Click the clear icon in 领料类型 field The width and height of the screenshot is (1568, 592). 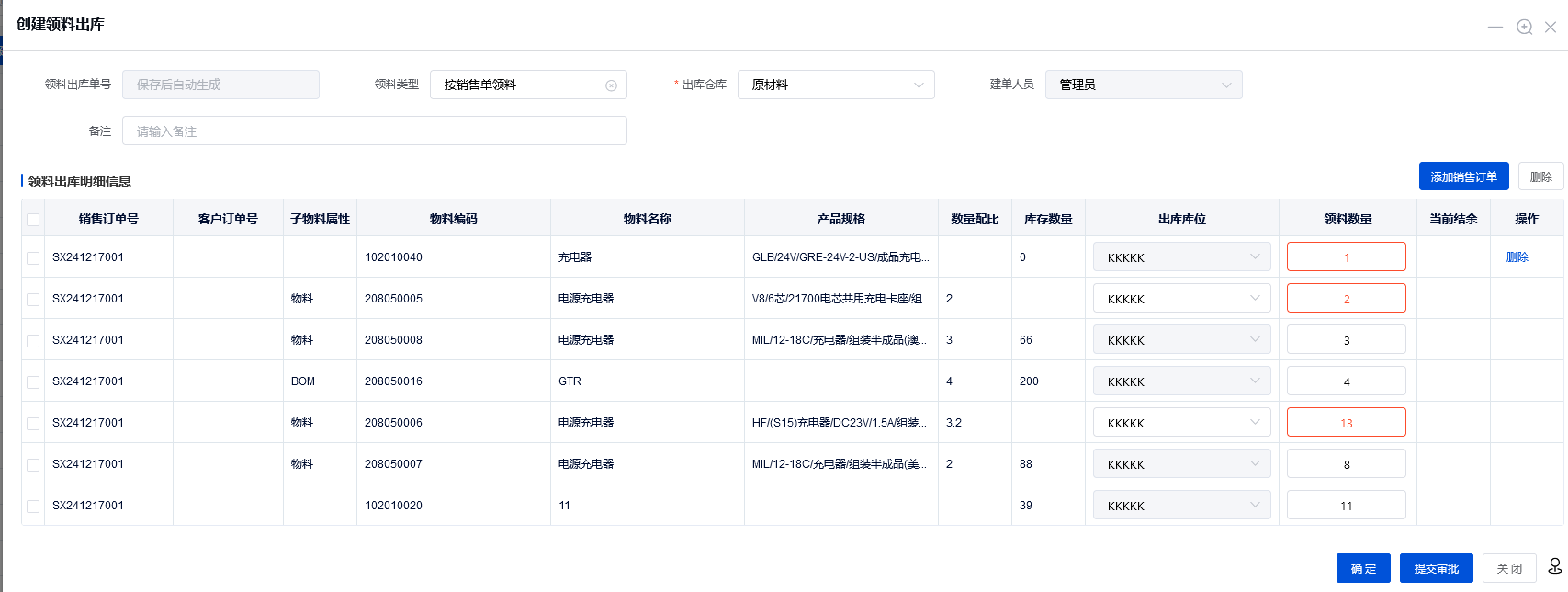point(611,85)
